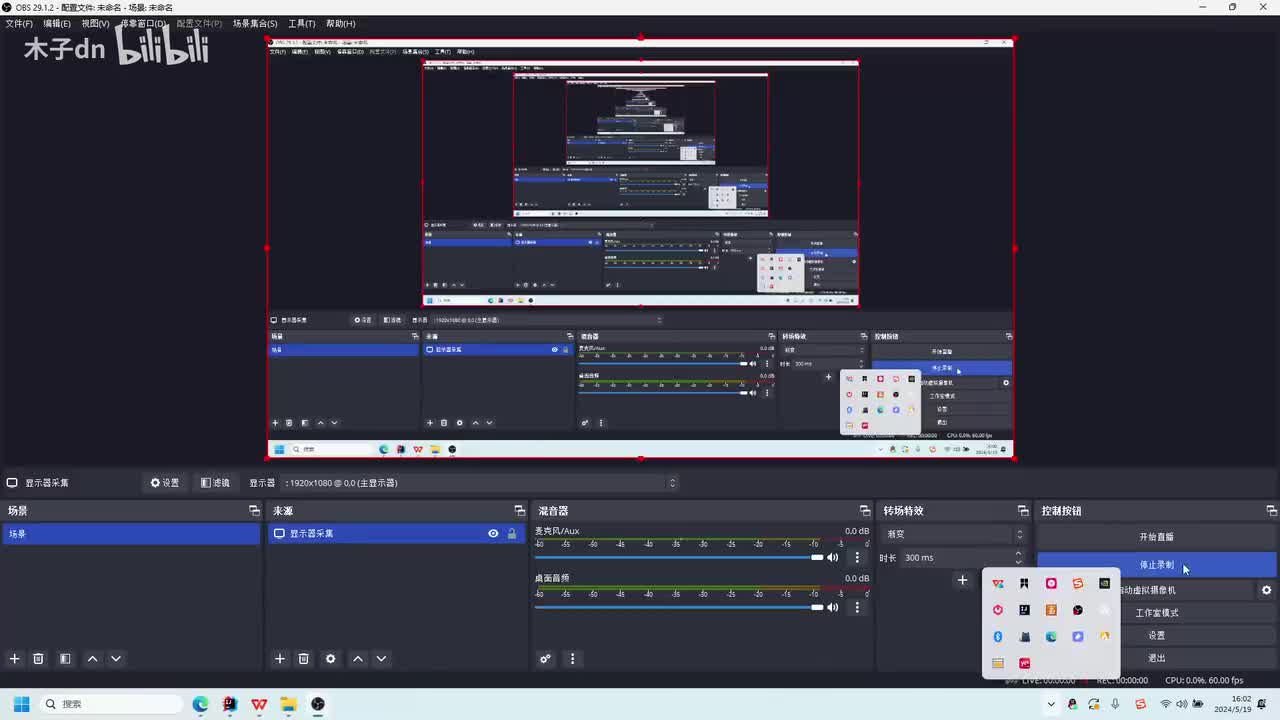1280x720 pixels.
Task: Mute the 麦克风/Aux audio channel
Action: click(833, 557)
